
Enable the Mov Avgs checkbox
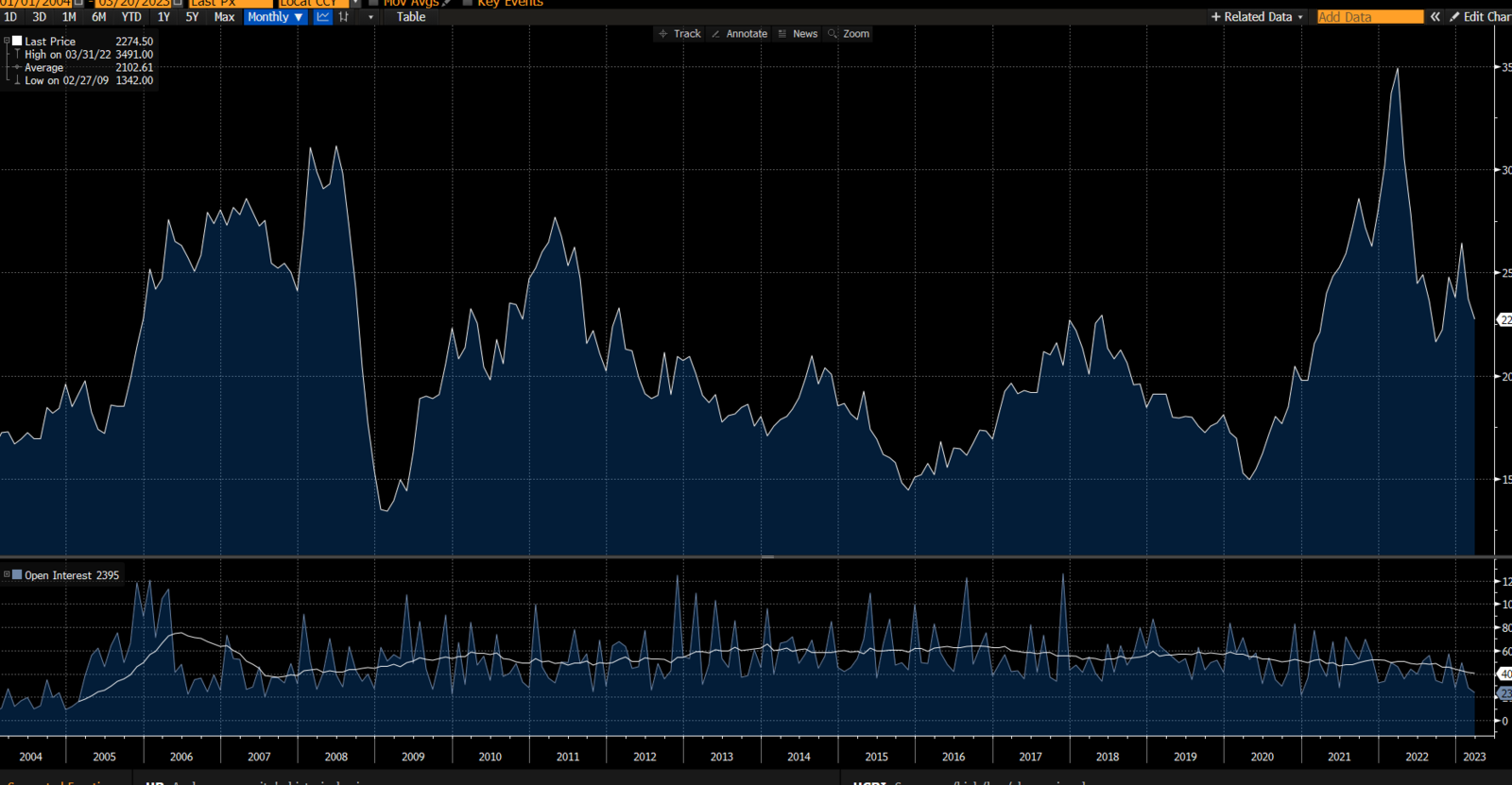click(x=374, y=3)
